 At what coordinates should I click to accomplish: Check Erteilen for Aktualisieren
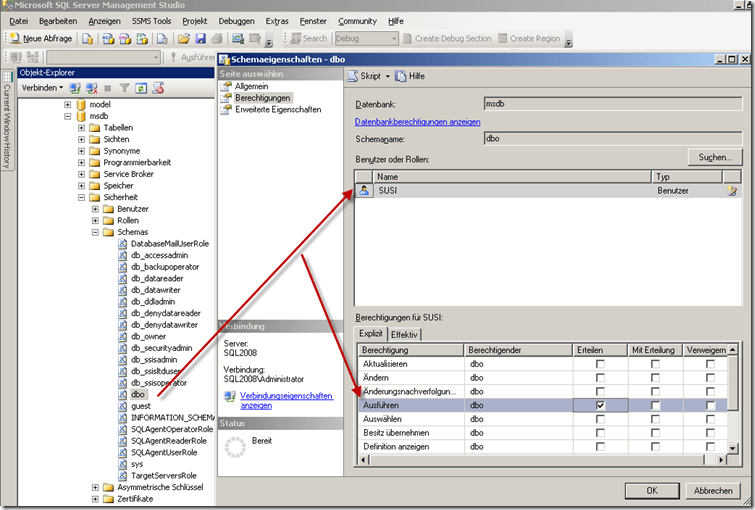pos(600,364)
